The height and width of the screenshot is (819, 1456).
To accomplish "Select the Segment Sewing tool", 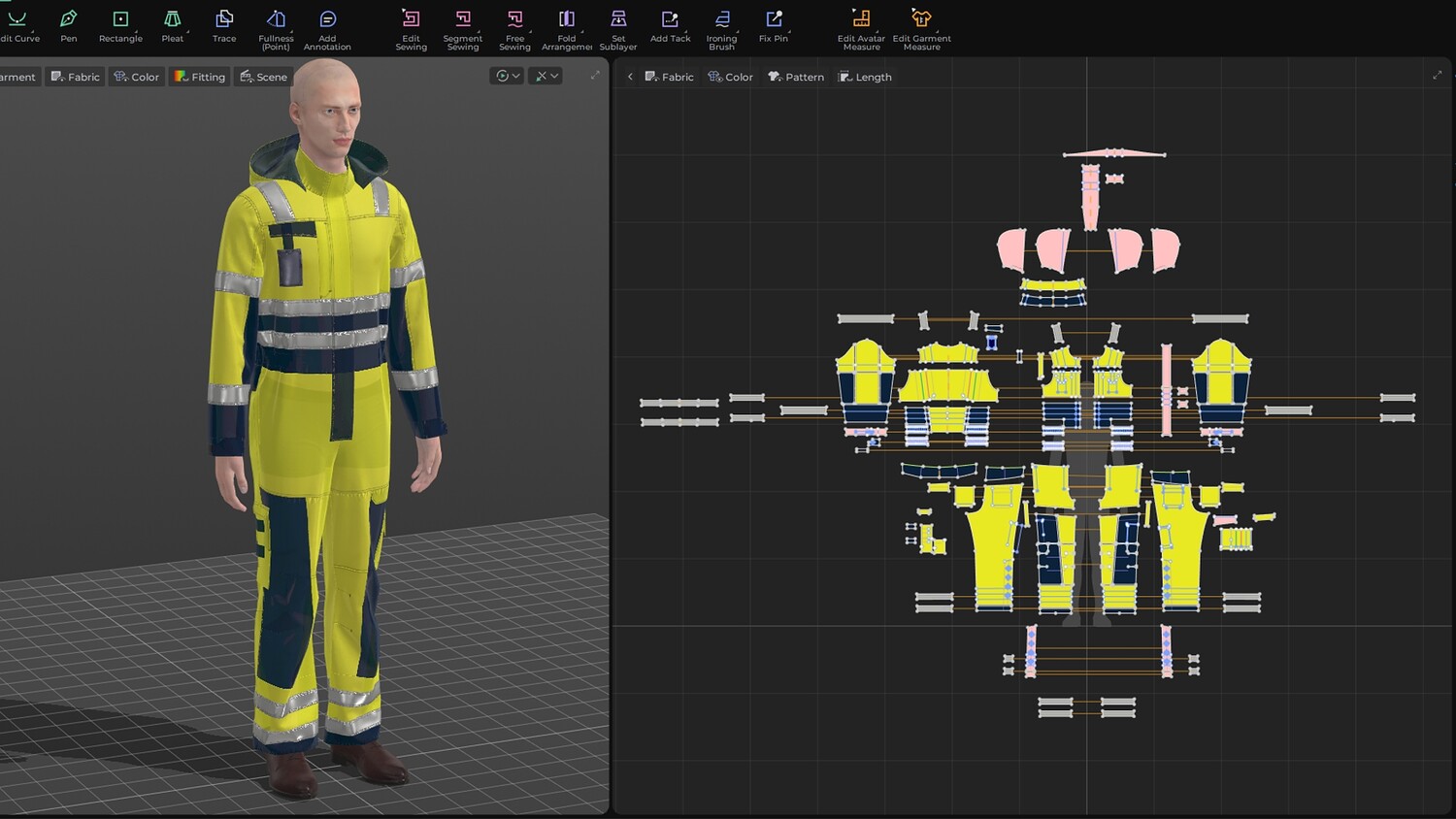I will click(x=463, y=30).
